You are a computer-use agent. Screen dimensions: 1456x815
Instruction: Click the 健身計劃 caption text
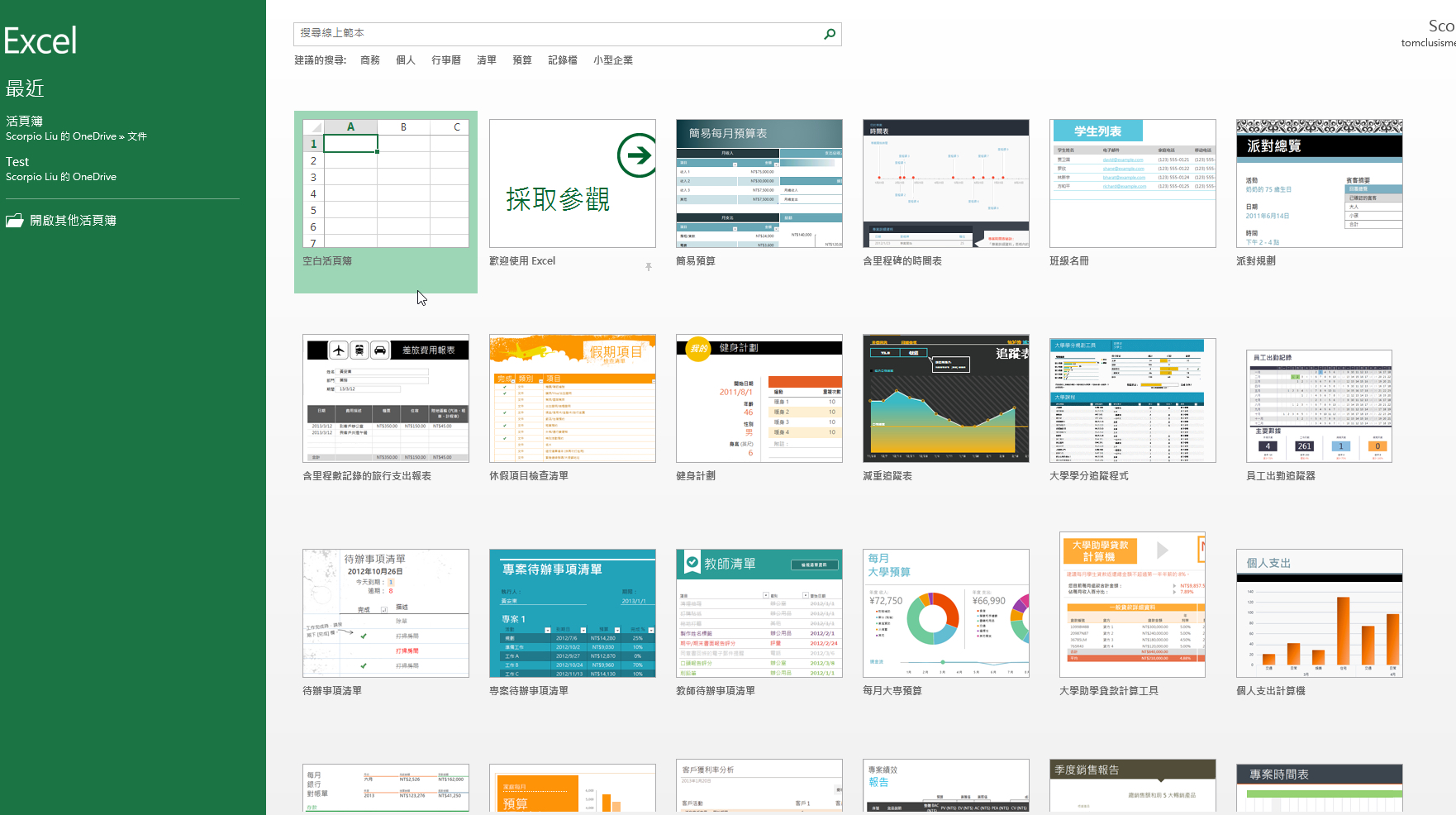point(696,476)
